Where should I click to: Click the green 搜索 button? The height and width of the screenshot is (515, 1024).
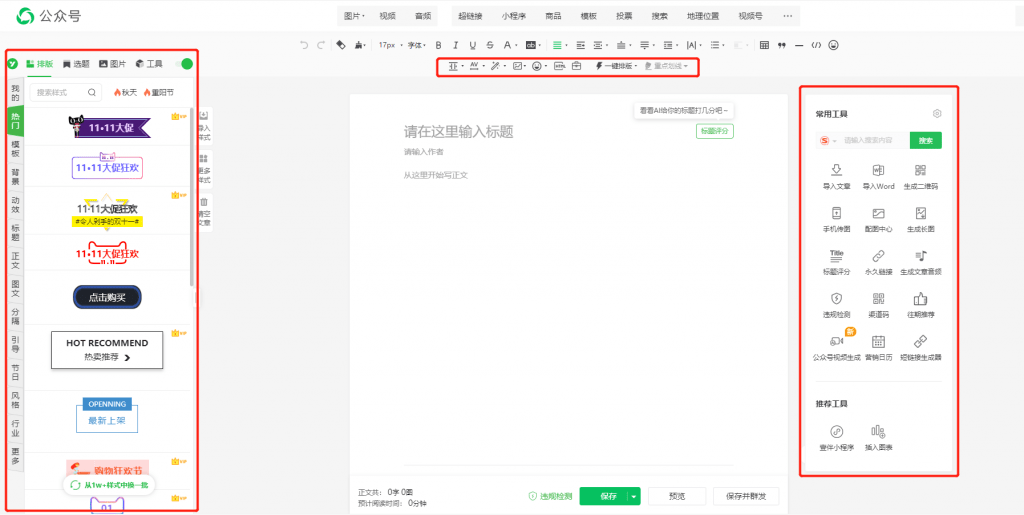[x=925, y=140]
